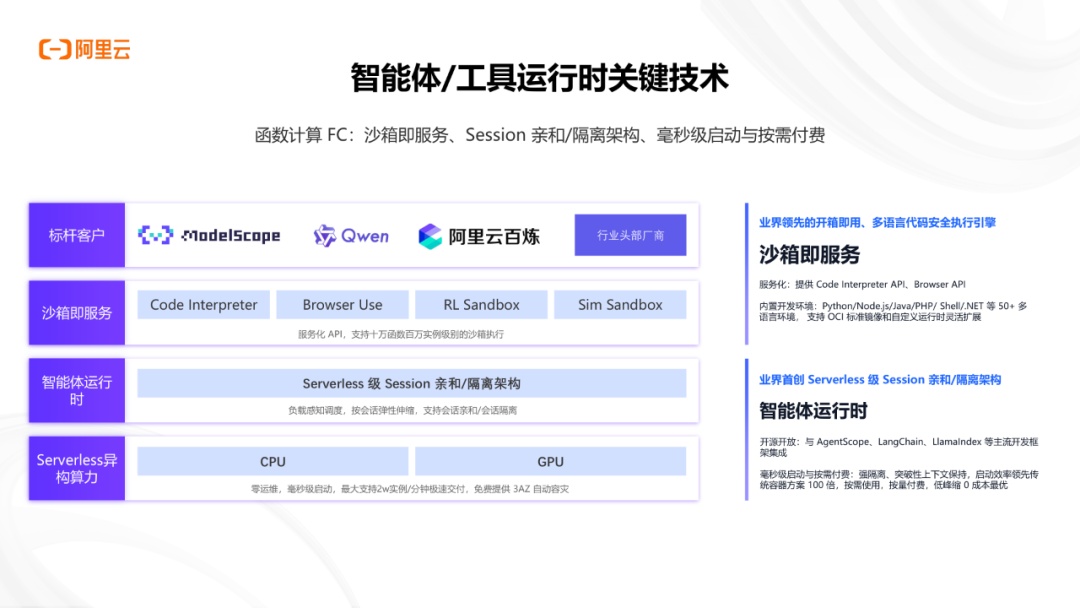This screenshot has width=1080, height=608.
Task: Click the caption 服务化 API，支持十万函数百万实例
Action: point(401,334)
